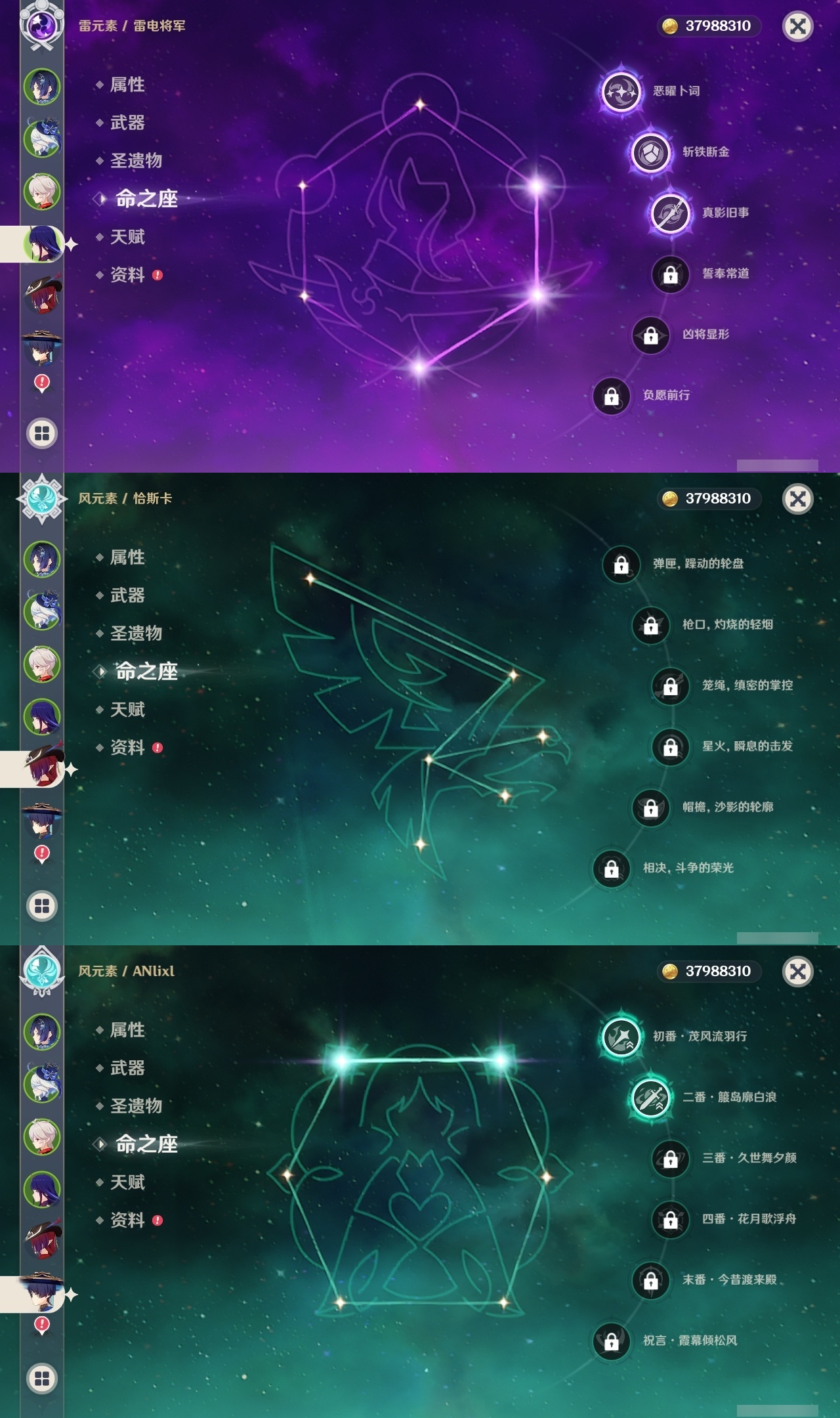The image size is (840, 1418).
Task: Open the 真影旧事 constellation node
Action: (670, 213)
